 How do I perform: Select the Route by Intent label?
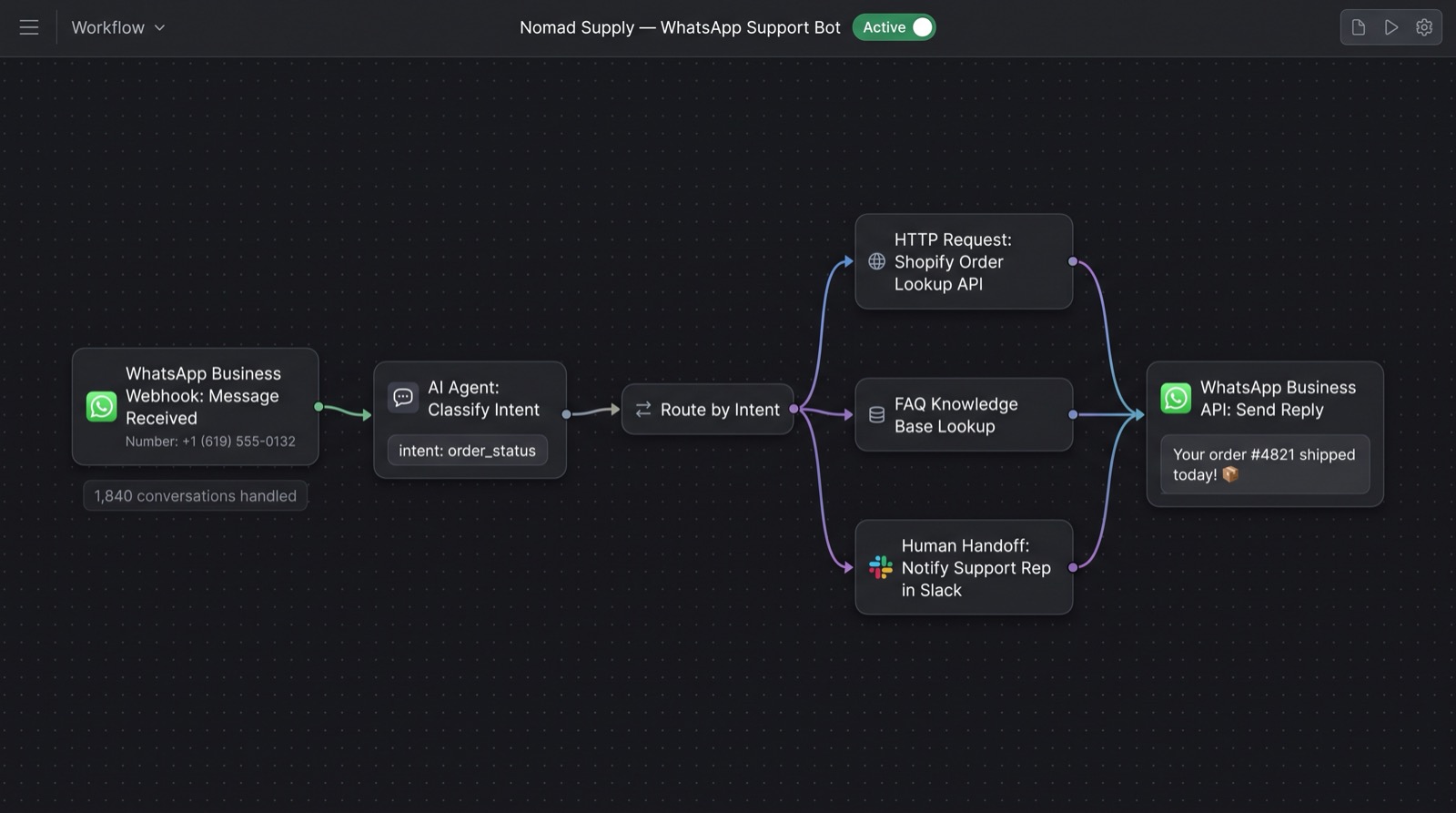[720, 410]
